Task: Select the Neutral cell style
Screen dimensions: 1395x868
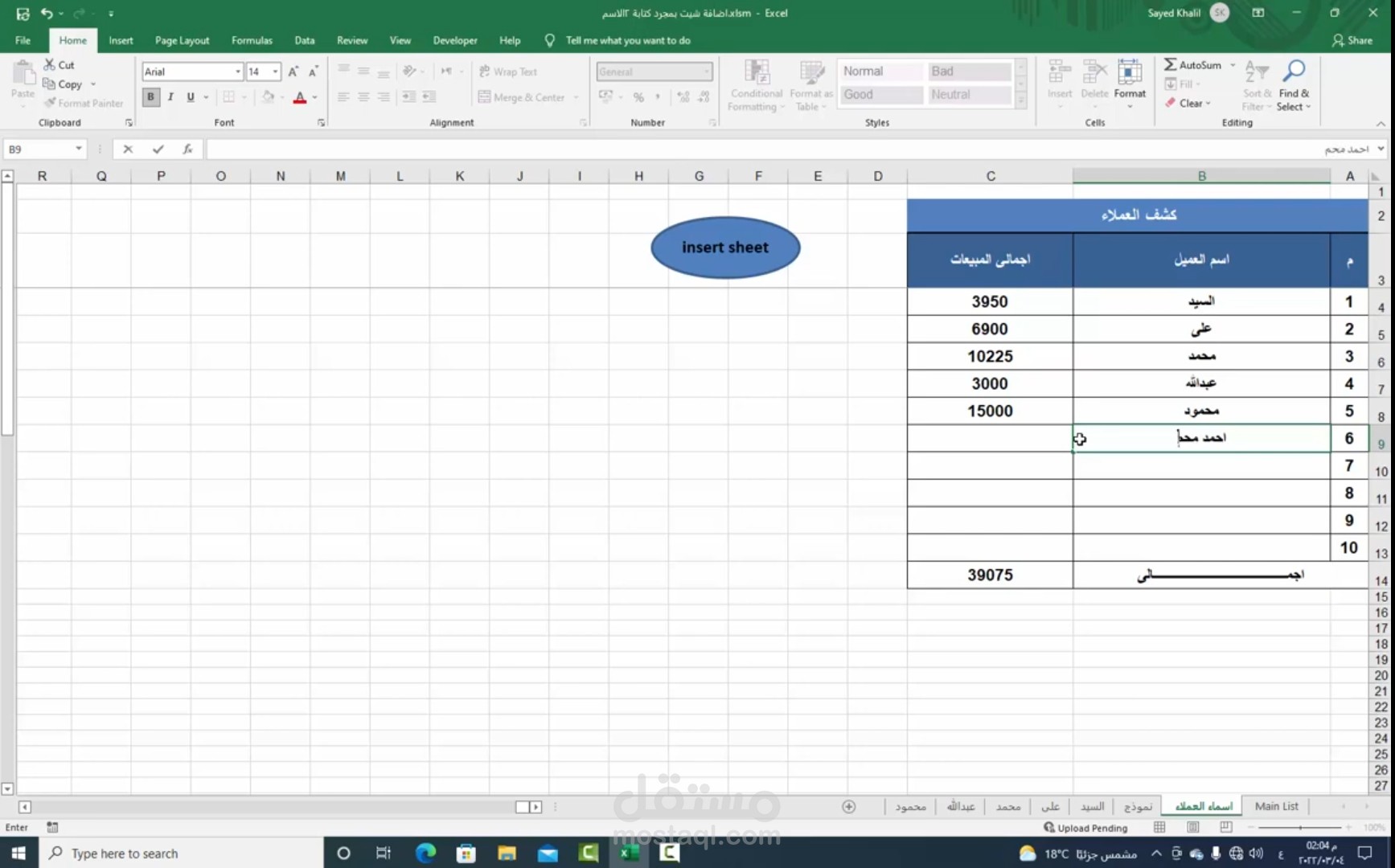Action: click(969, 95)
